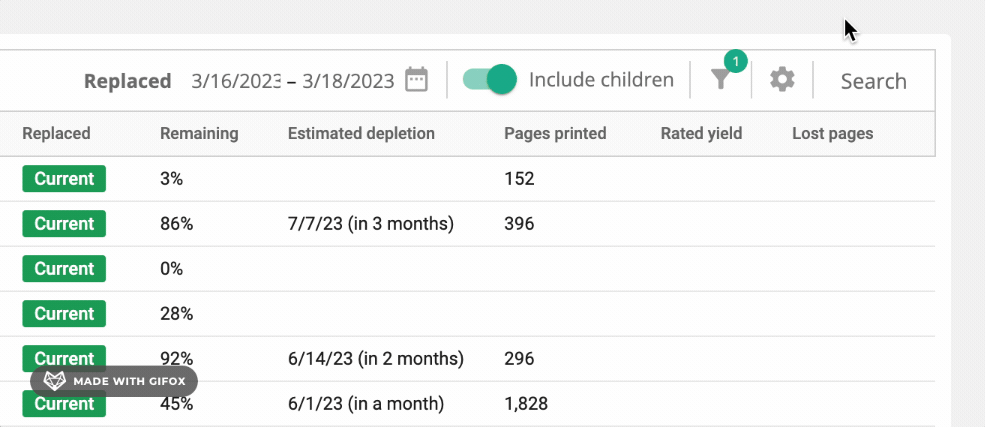
Task: Open the settings gear icon
Action: point(782,80)
